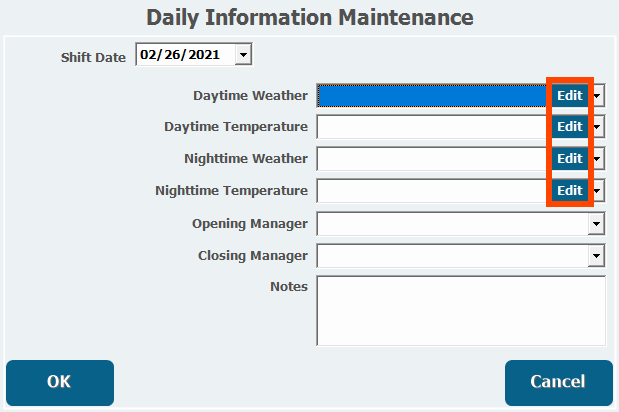This screenshot has height=412, width=619.
Task: Select the Shift Date 02/26/2021 text
Action: click(x=180, y=54)
